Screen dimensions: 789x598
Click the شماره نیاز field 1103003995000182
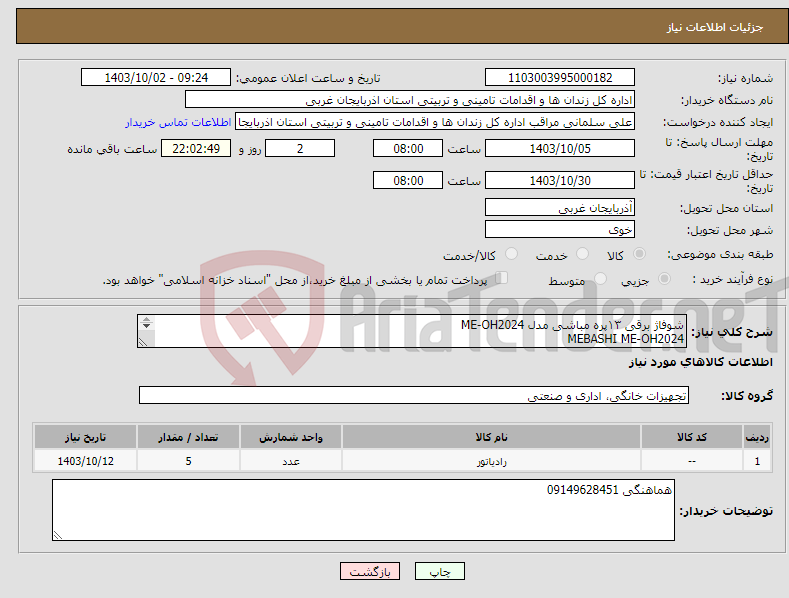click(x=560, y=78)
